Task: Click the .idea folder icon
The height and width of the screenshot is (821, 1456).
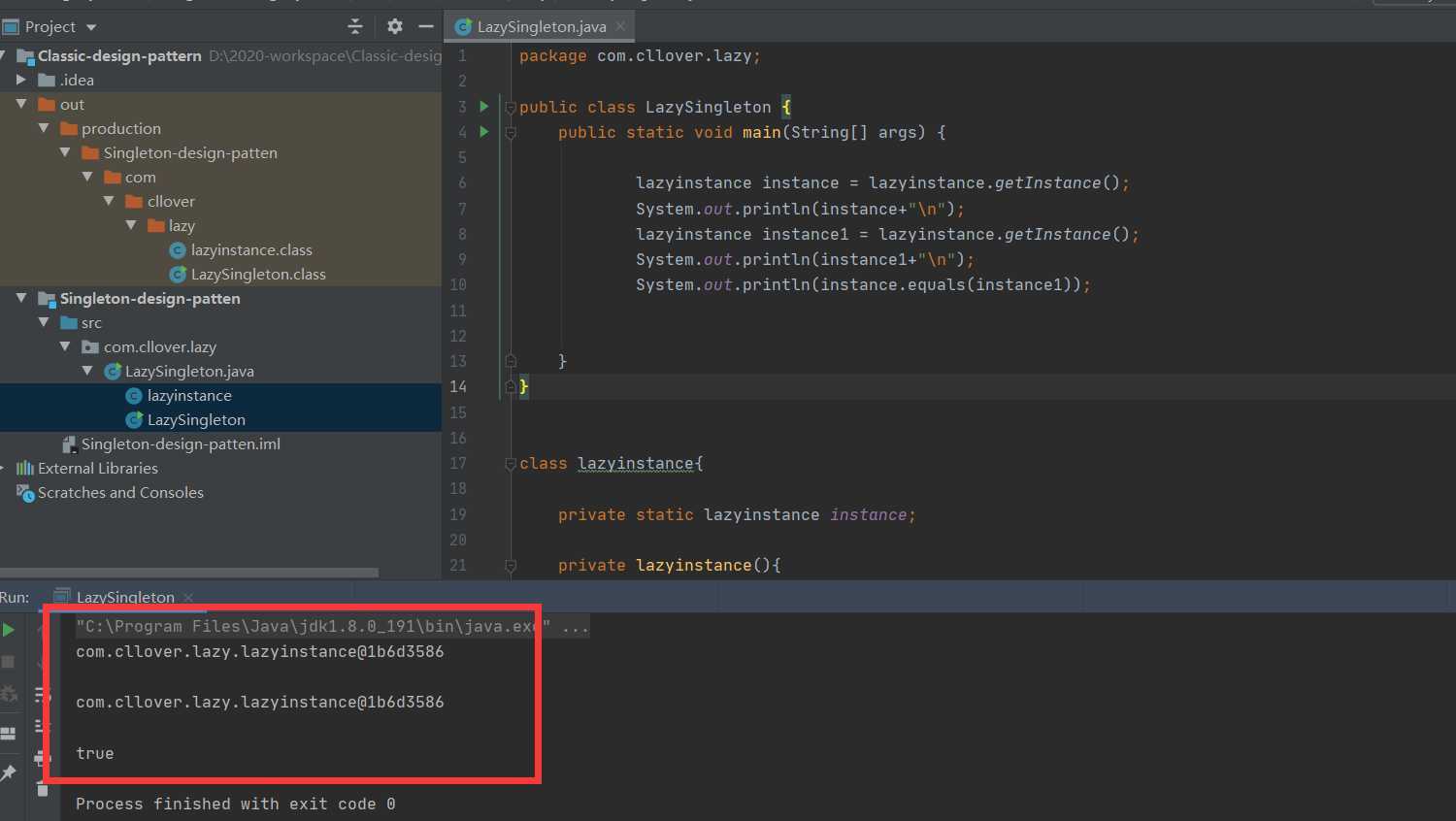Action: 47,81
